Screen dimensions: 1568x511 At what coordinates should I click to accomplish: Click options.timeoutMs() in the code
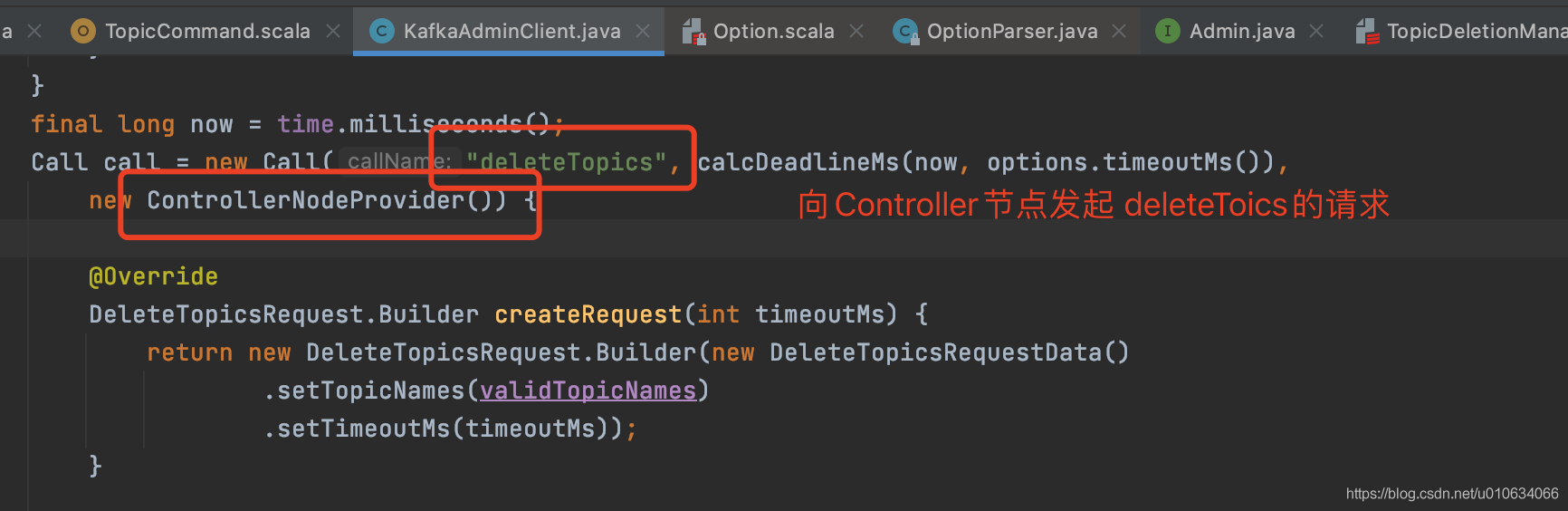(1123, 162)
